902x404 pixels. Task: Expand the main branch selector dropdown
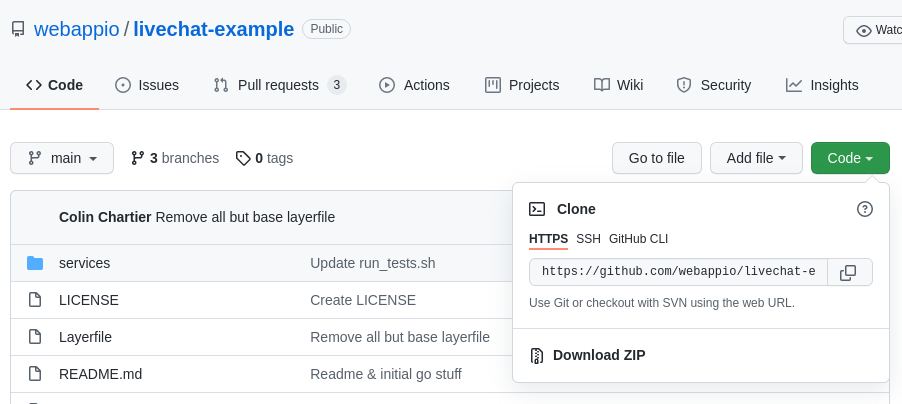[62, 158]
